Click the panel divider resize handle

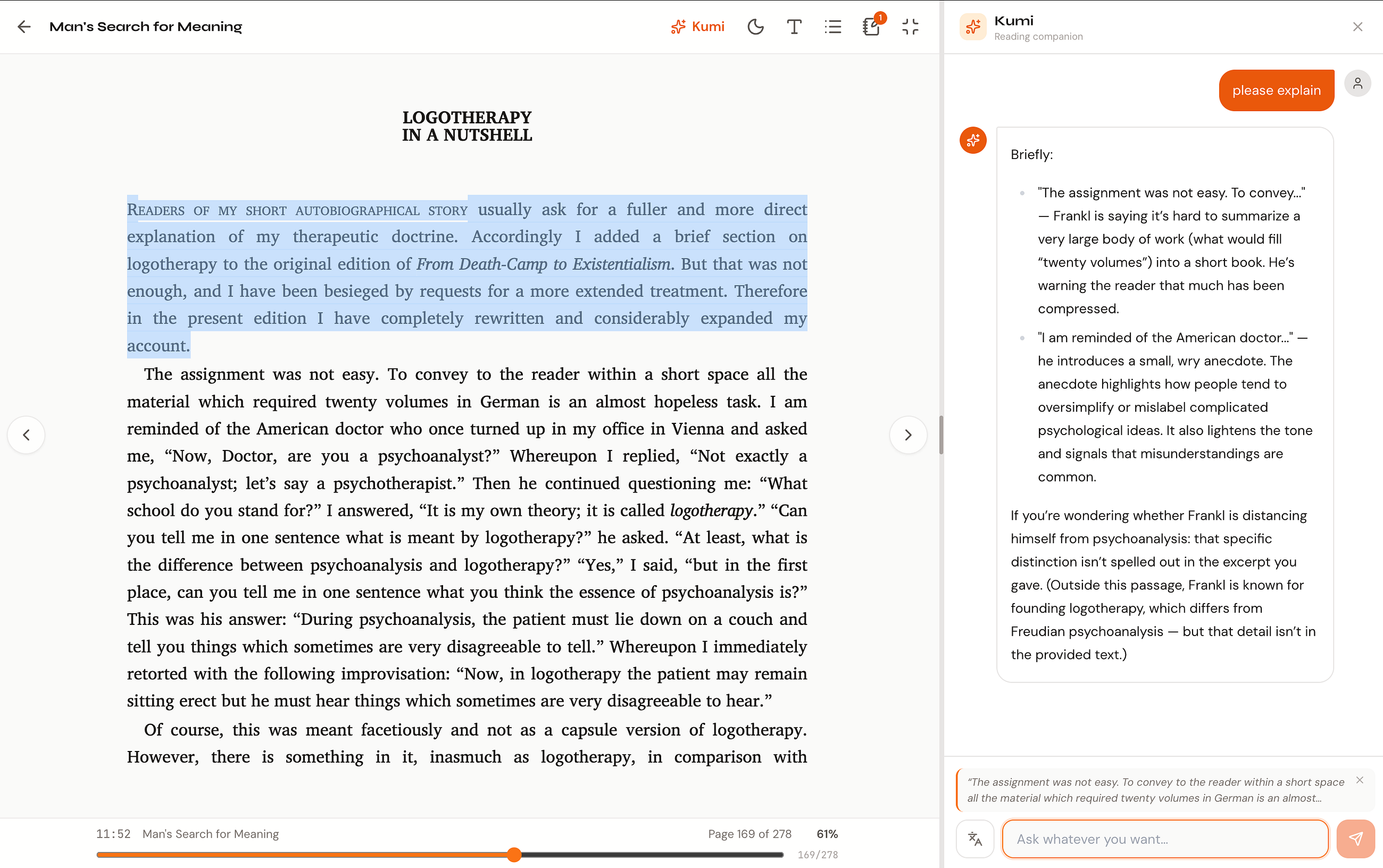coord(941,435)
